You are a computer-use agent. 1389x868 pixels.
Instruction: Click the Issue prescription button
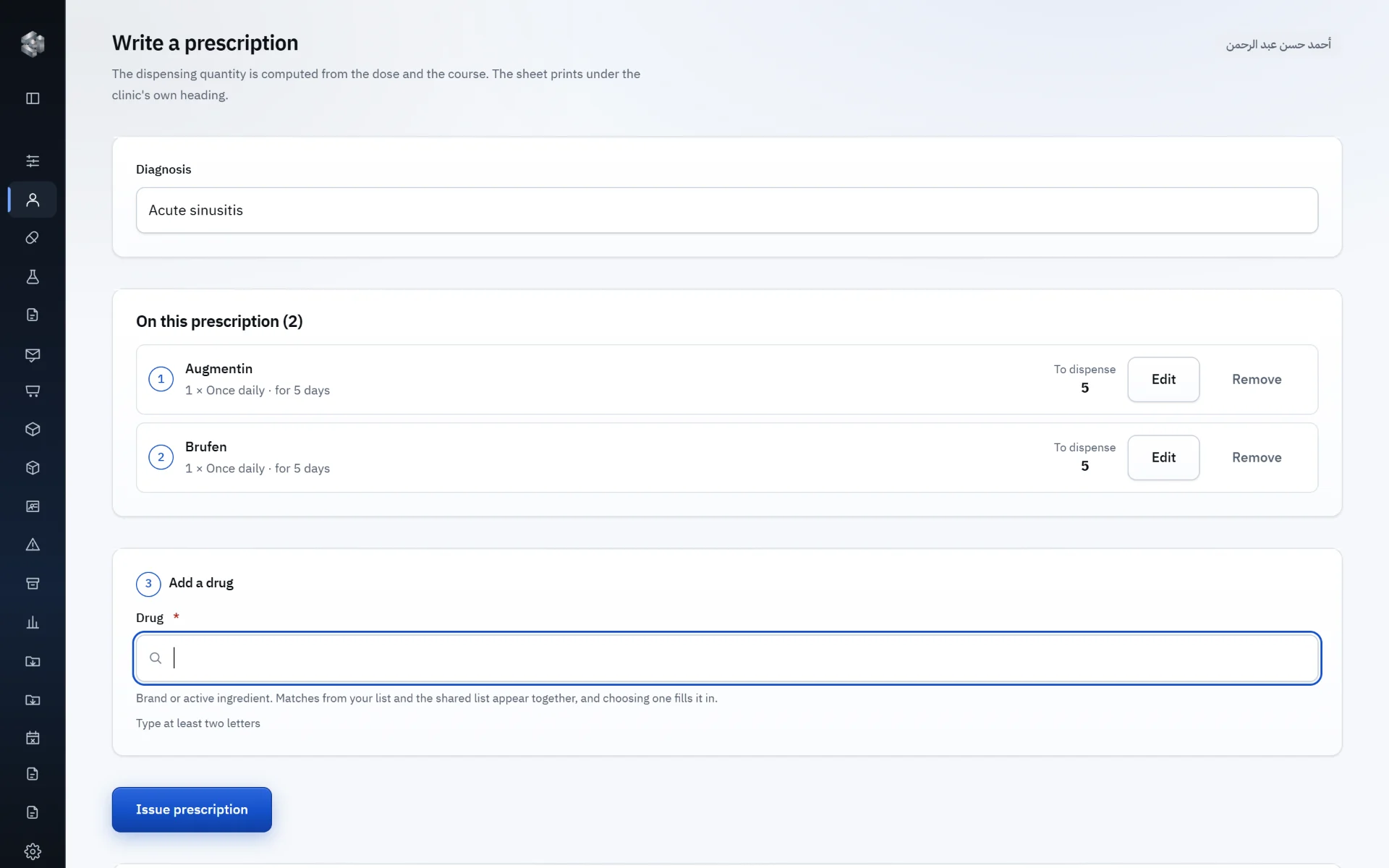[192, 809]
